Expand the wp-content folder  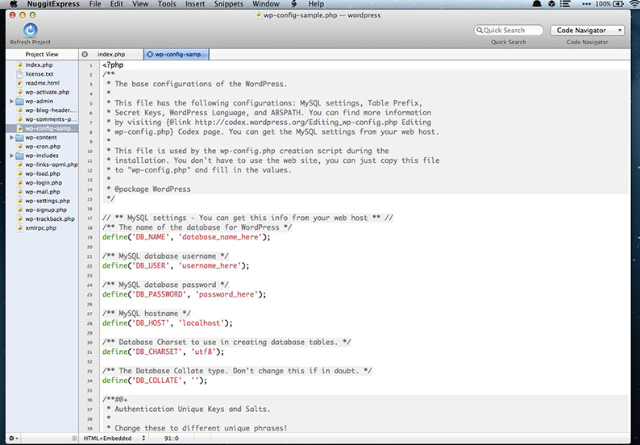coord(12,138)
